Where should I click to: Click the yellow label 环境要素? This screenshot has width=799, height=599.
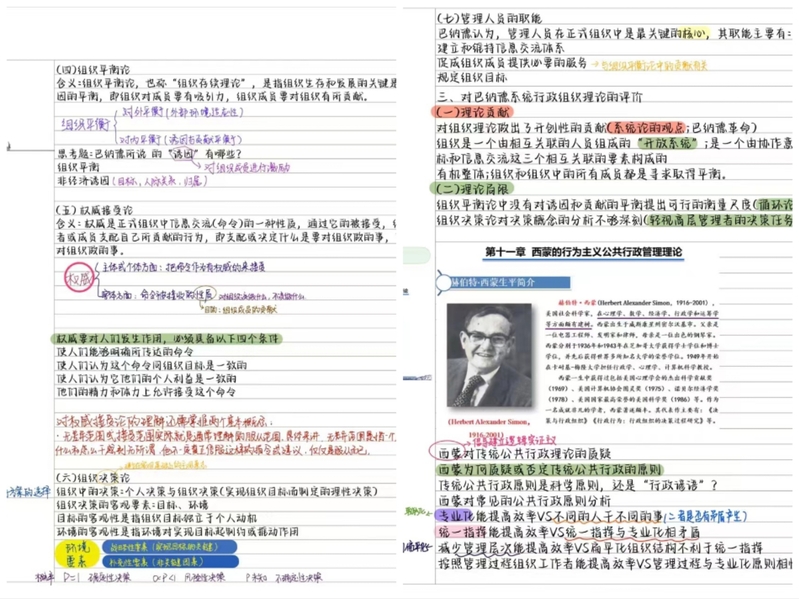[x=77, y=554]
